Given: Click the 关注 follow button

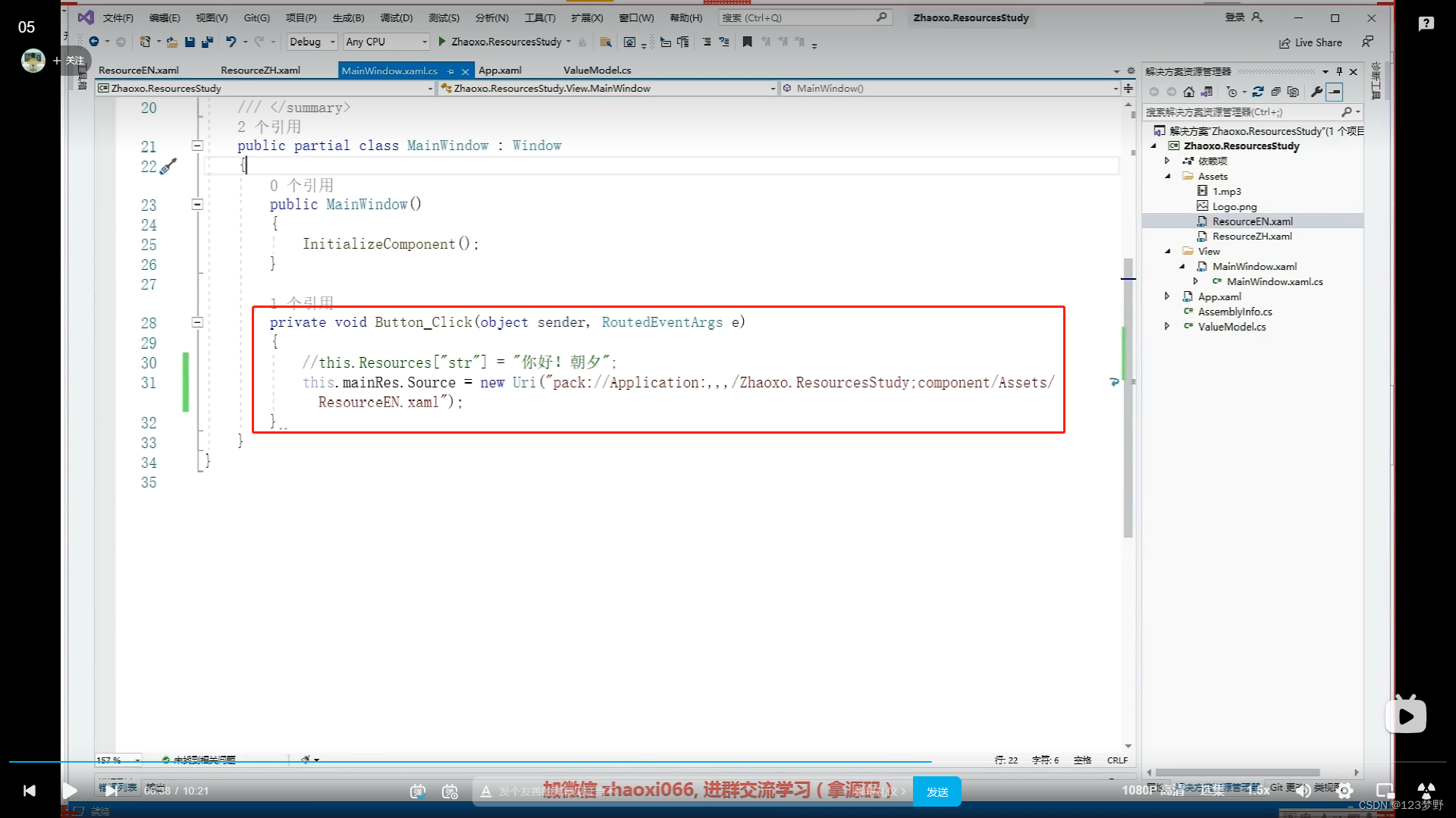Looking at the screenshot, I should 70,61.
